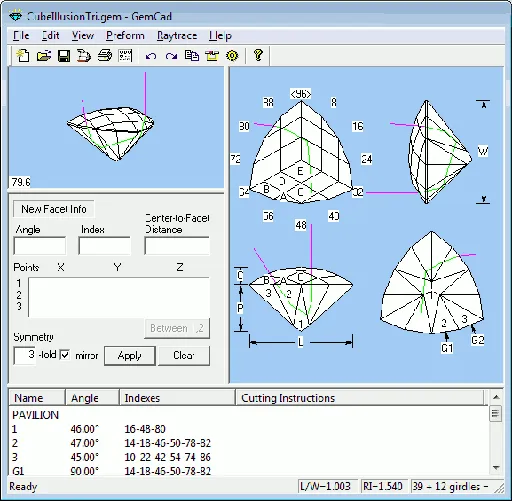Click the symmetry fold number field

[24, 355]
